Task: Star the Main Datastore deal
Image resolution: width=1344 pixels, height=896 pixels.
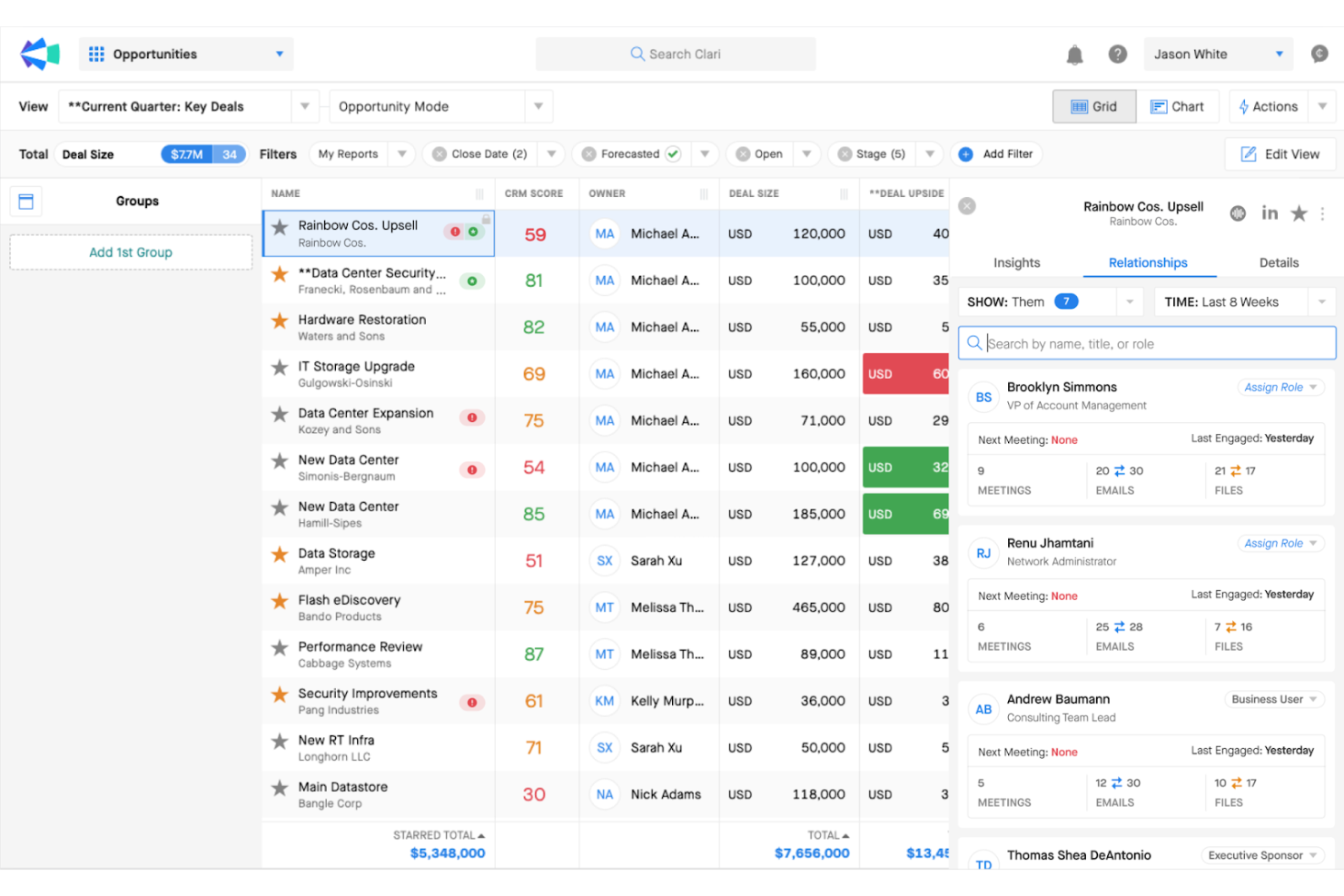Action: pos(280,788)
